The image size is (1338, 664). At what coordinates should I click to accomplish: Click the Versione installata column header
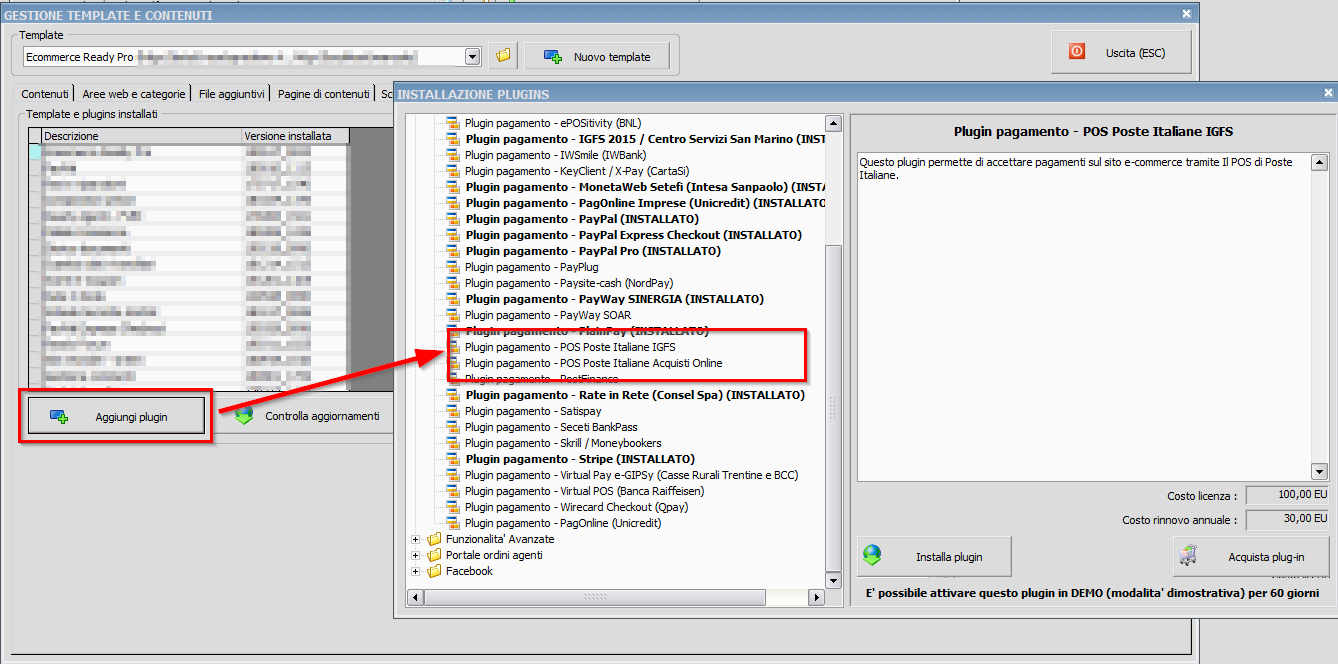pyautogui.click(x=295, y=136)
